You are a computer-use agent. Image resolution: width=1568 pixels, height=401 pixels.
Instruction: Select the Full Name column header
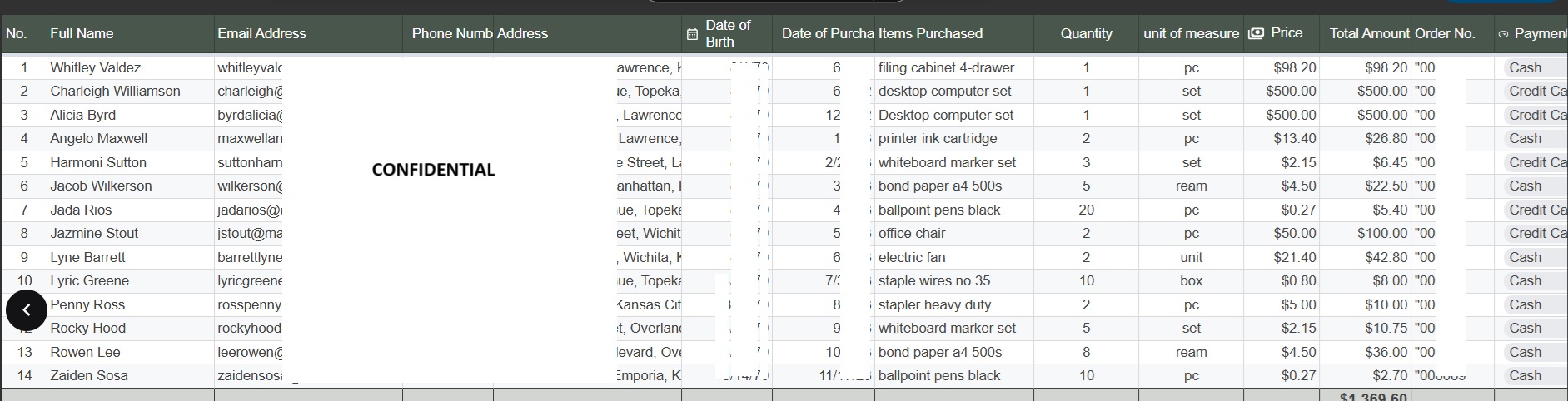tap(82, 33)
